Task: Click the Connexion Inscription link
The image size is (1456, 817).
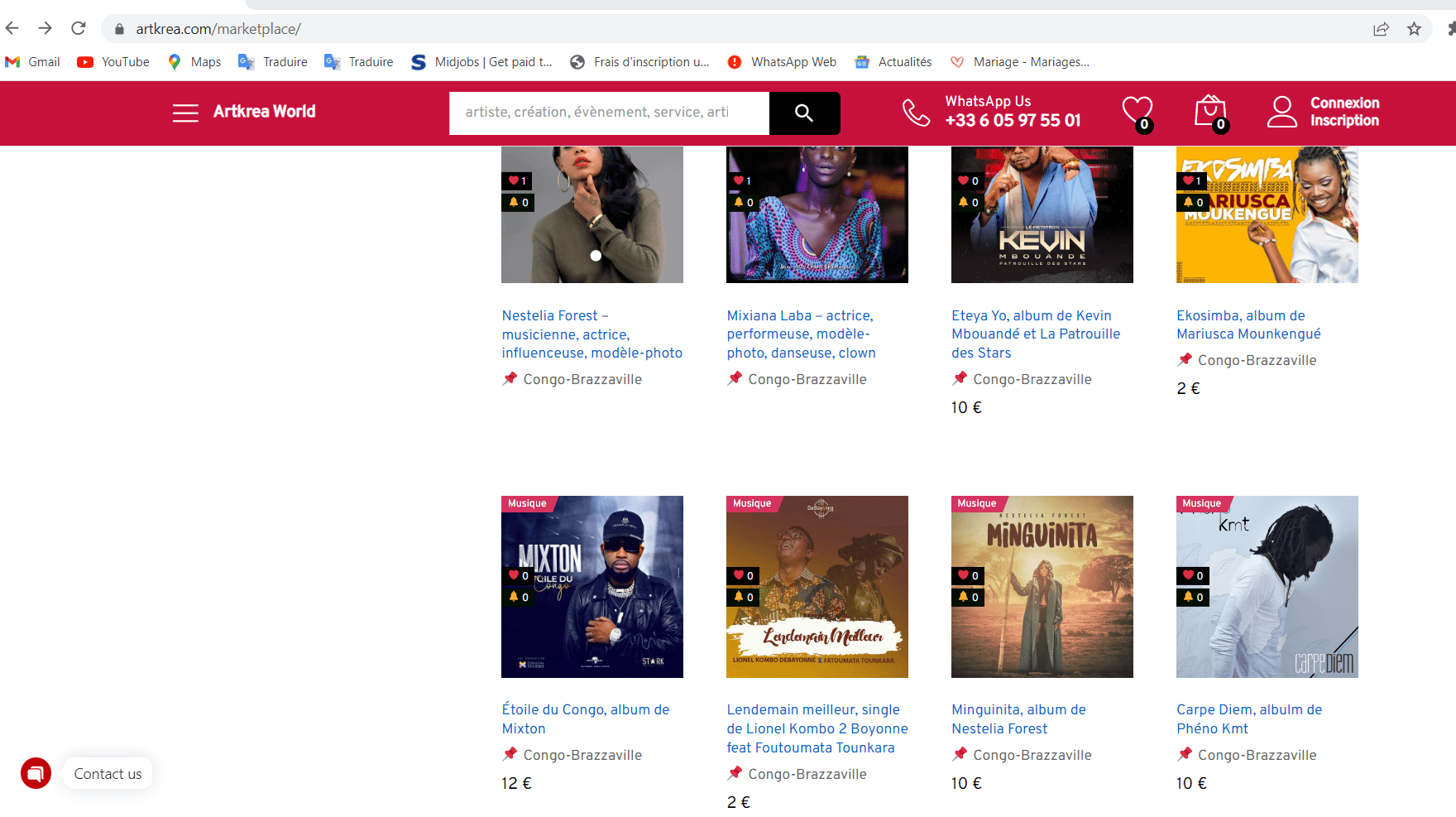Action: coord(1343,113)
